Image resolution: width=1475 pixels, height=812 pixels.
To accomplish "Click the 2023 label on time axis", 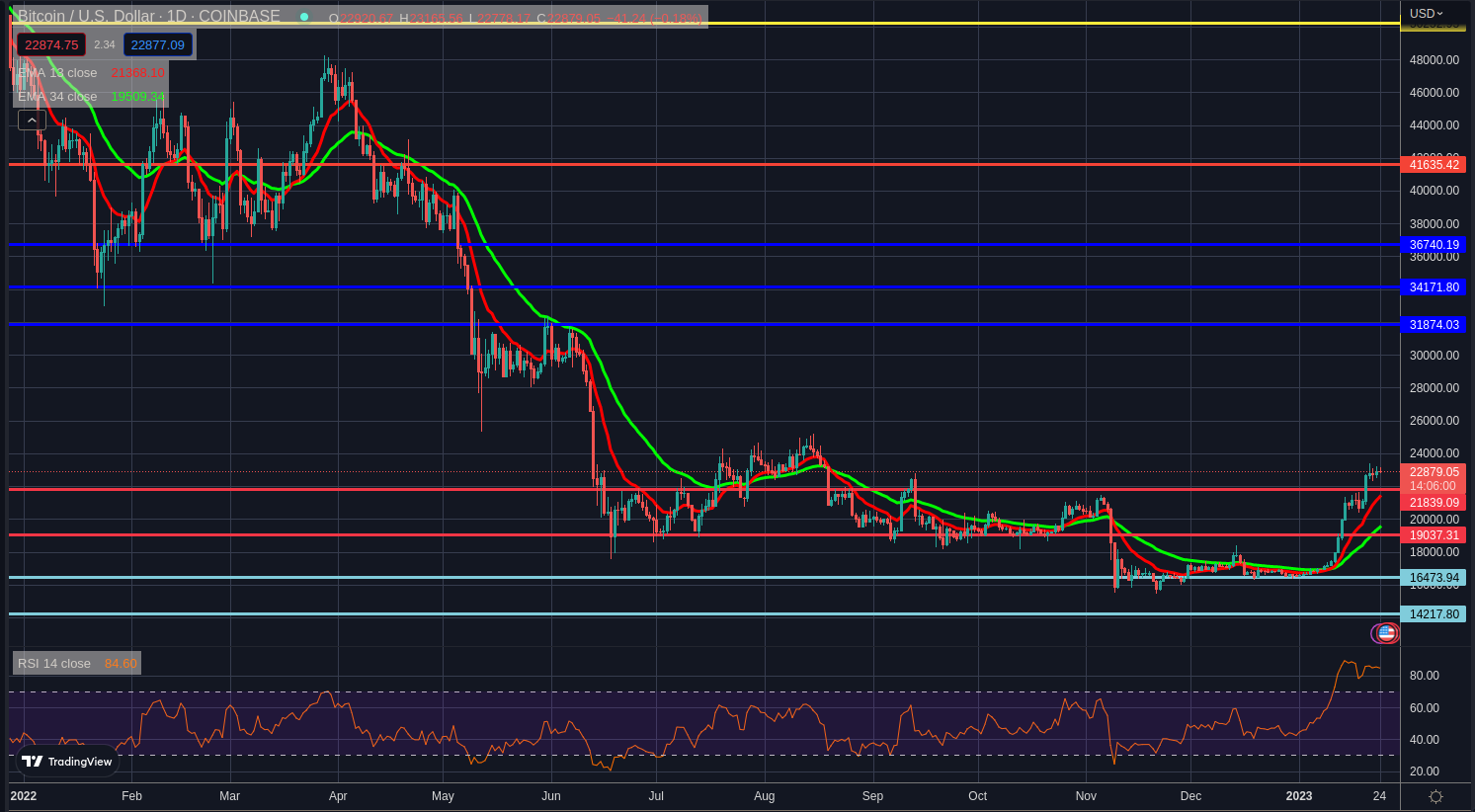I will 1299,796.
